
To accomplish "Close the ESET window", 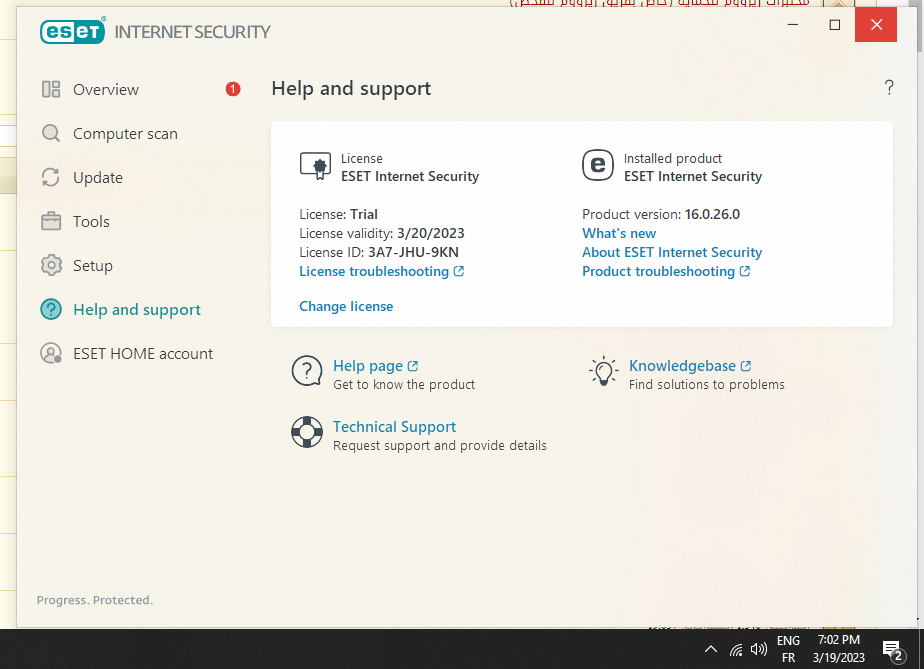I will [x=876, y=25].
